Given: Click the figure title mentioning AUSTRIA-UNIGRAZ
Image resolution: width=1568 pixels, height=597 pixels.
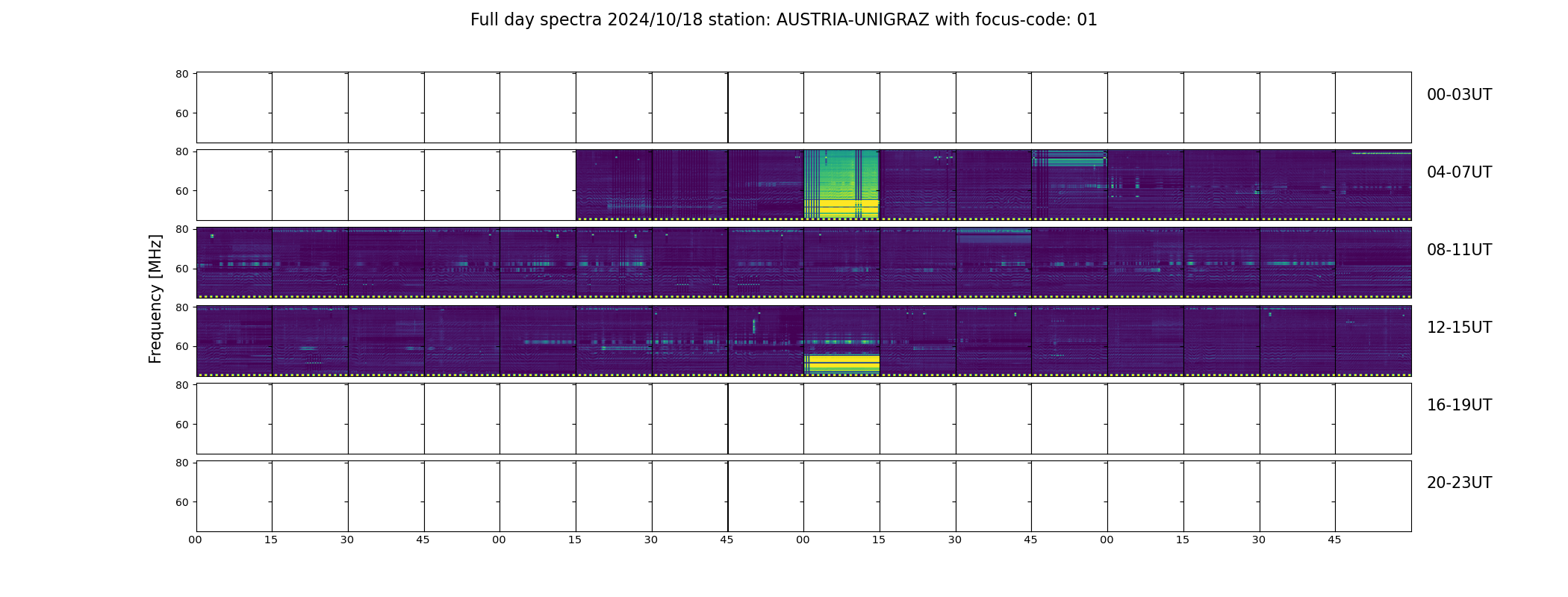Looking at the screenshot, I should click(x=783, y=20).
